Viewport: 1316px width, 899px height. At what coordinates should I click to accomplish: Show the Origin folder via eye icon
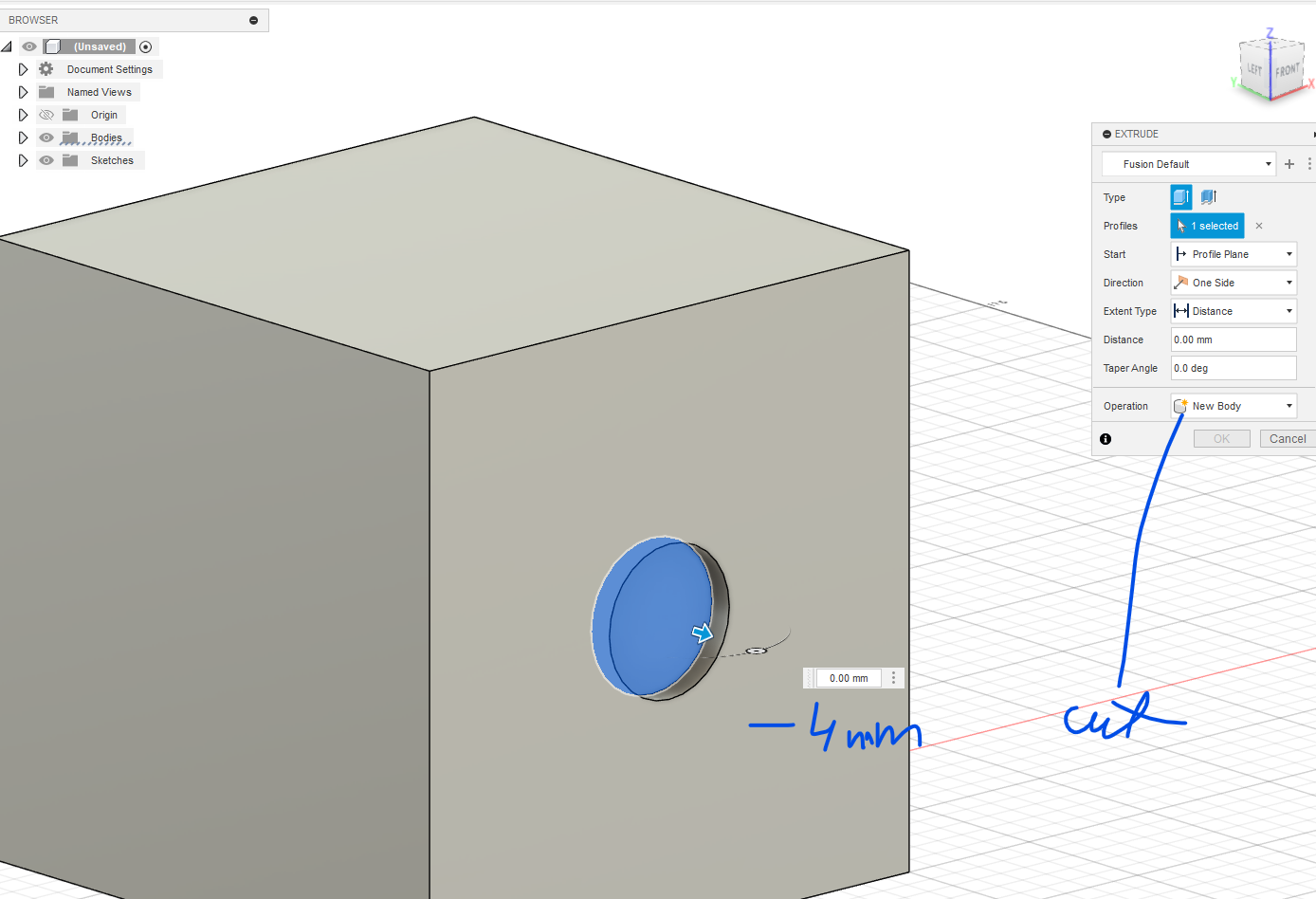tap(46, 115)
